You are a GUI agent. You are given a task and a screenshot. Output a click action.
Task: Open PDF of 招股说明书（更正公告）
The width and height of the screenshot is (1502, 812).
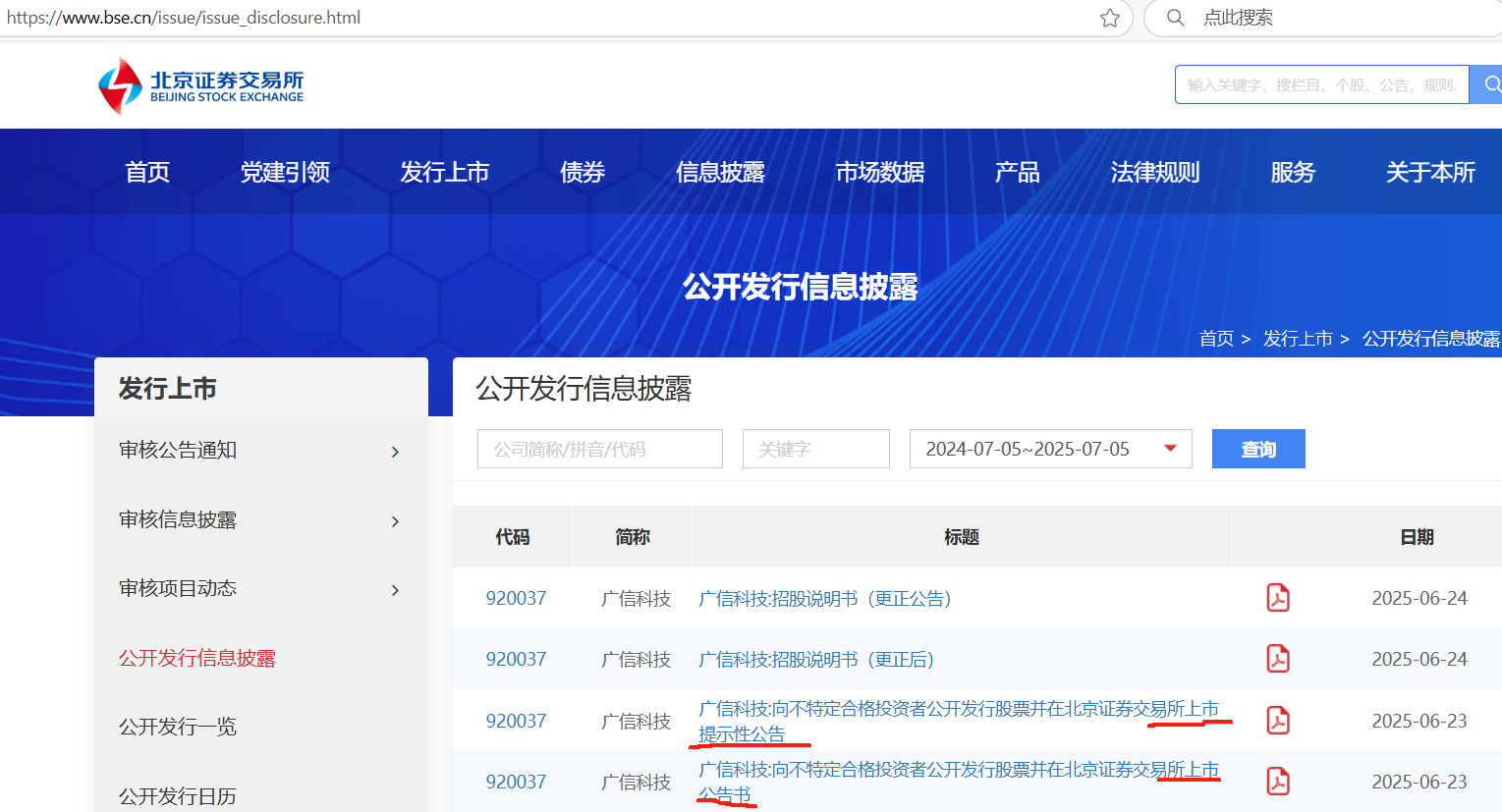tap(1277, 597)
